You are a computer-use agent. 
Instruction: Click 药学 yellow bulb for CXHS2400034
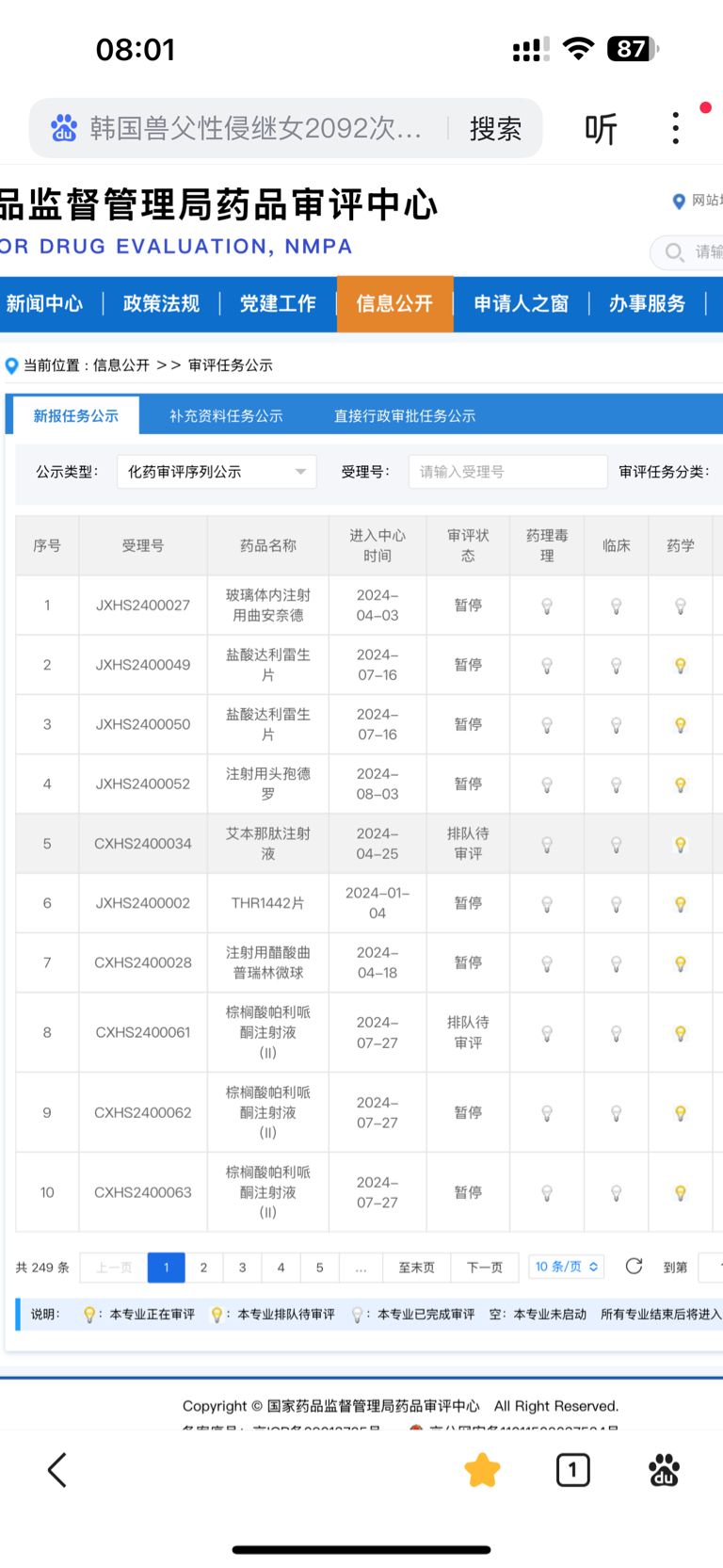coord(681,845)
